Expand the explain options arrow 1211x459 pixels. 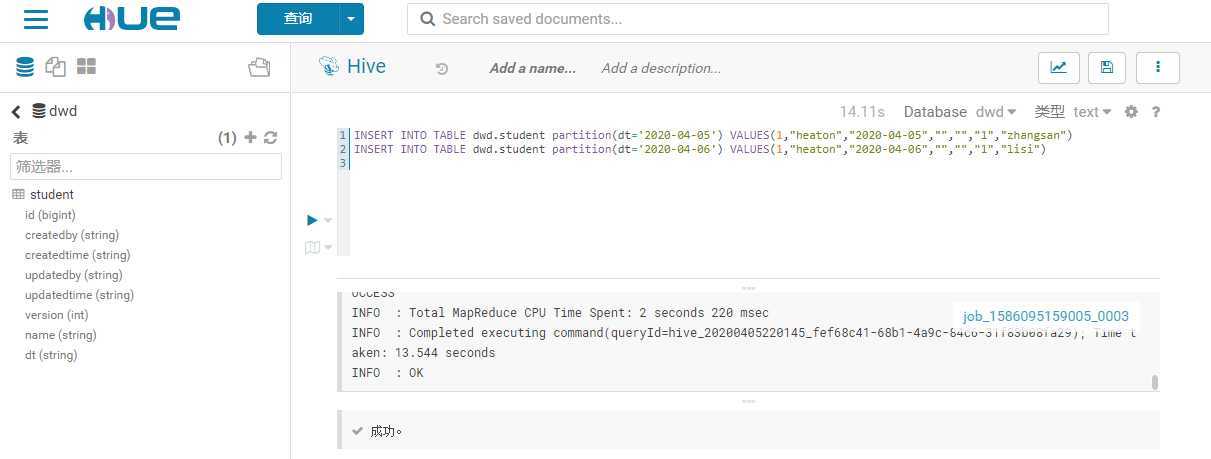(x=328, y=248)
